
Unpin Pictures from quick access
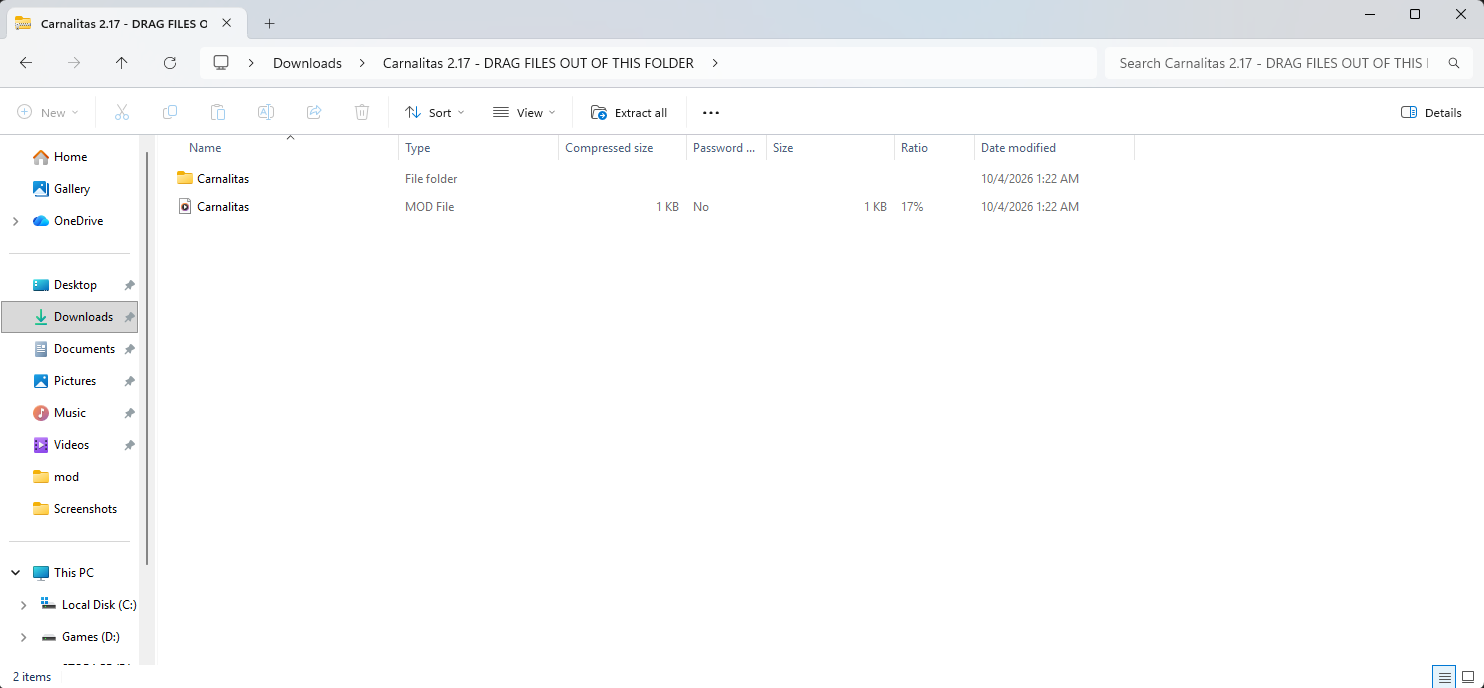tap(129, 381)
